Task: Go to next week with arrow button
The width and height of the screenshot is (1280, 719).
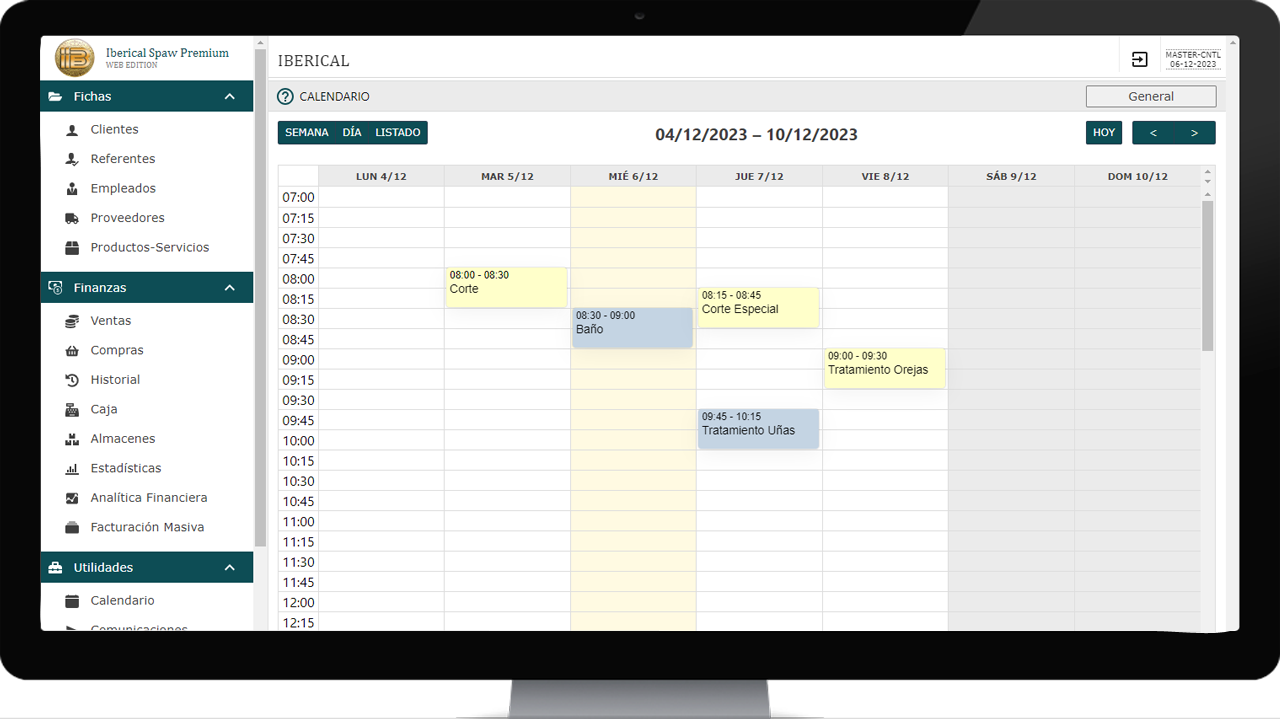Action: (1194, 133)
